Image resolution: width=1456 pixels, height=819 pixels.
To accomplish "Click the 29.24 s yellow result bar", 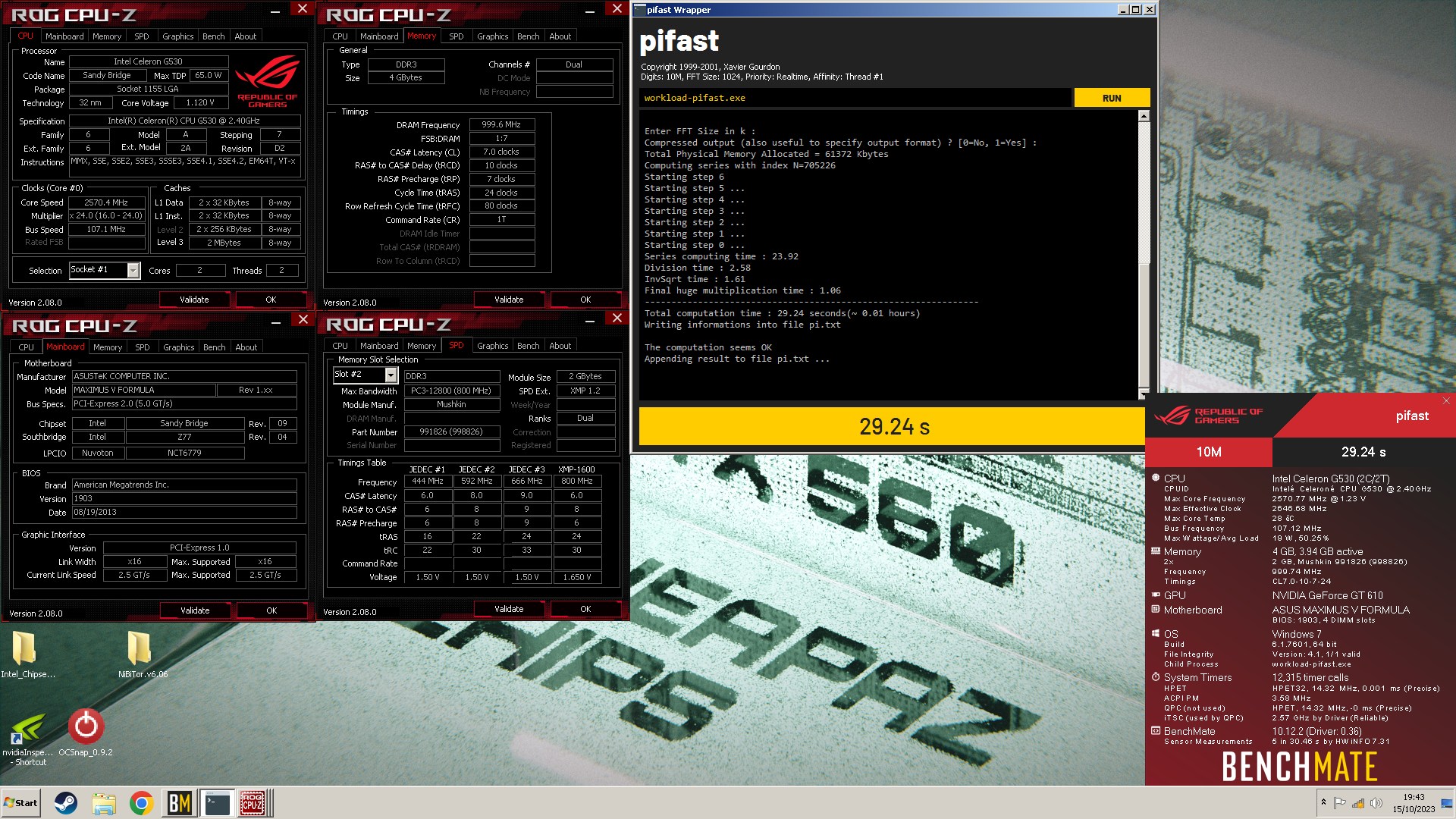I will [x=892, y=426].
